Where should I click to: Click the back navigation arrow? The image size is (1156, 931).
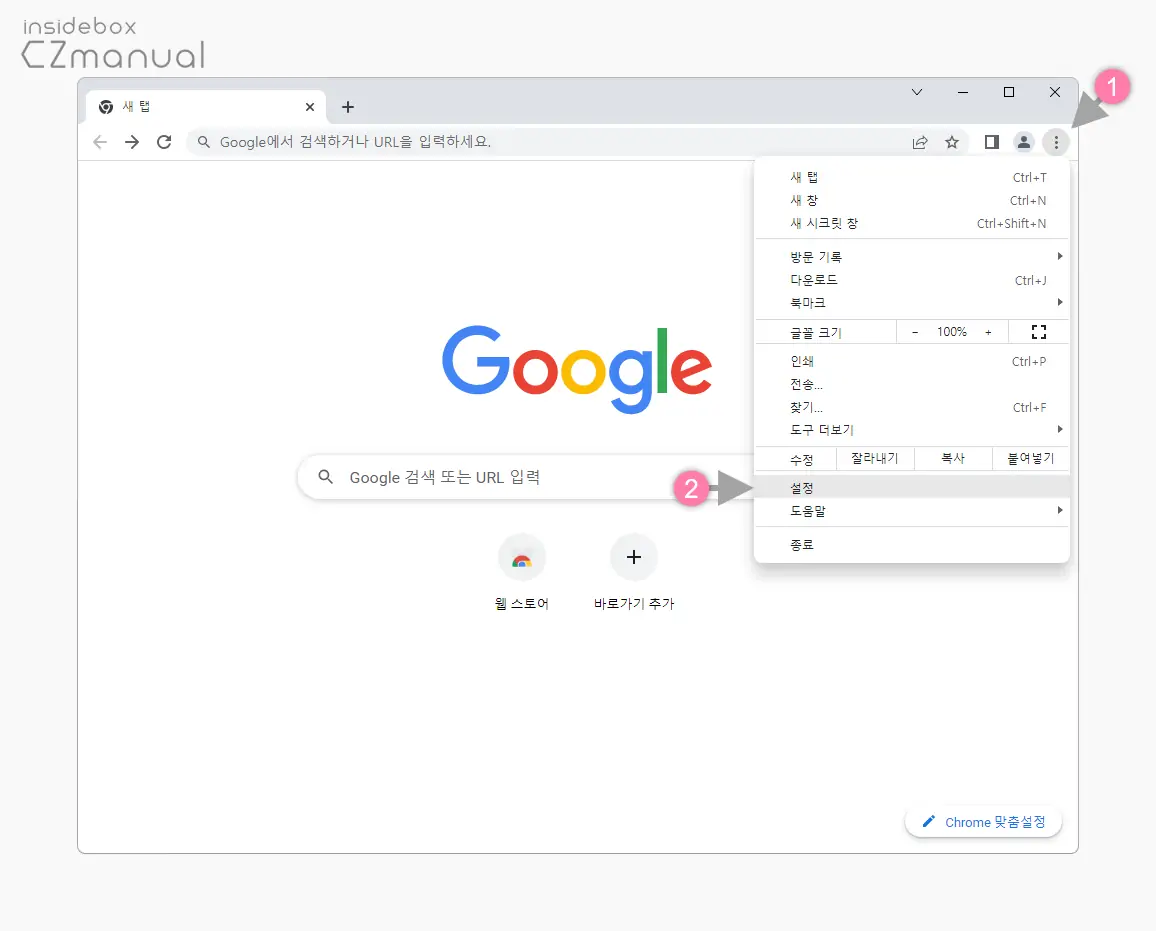[100, 142]
